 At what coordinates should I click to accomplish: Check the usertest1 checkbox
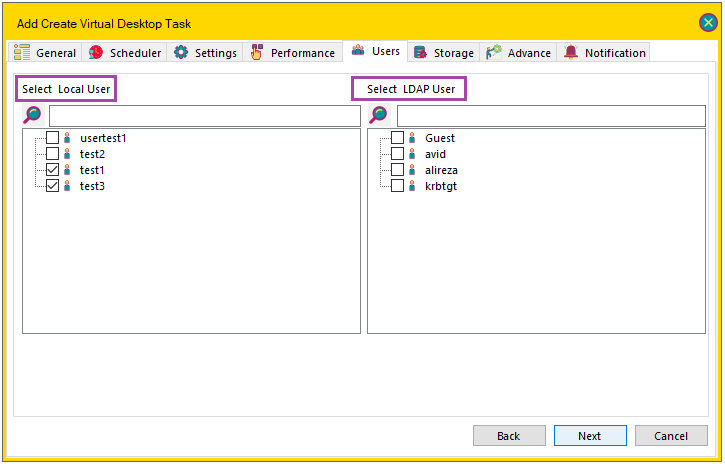53,138
